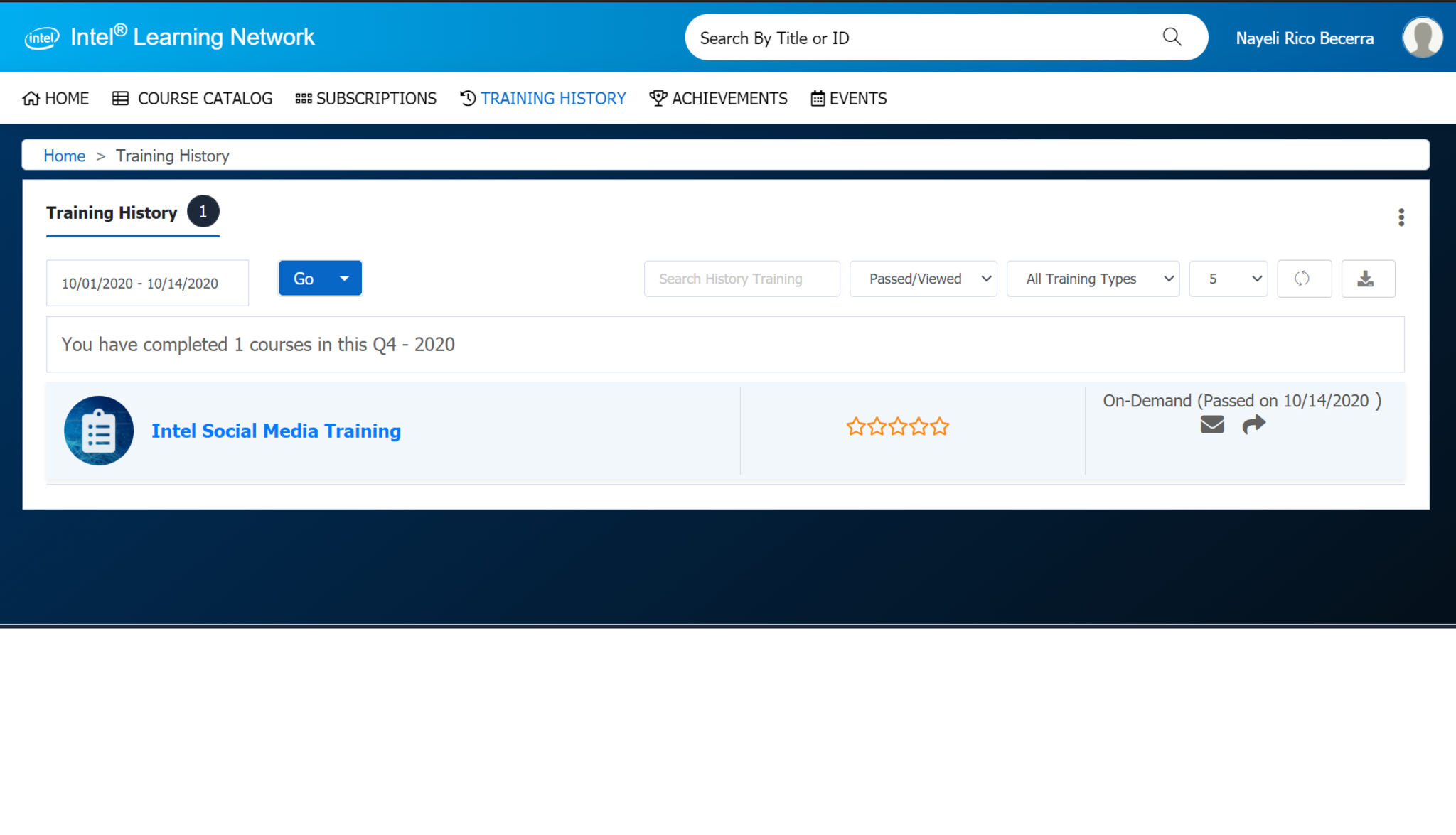The width and height of the screenshot is (1456, 835).
Task: Click the refresh history icon
Action: pos(1303,279)
